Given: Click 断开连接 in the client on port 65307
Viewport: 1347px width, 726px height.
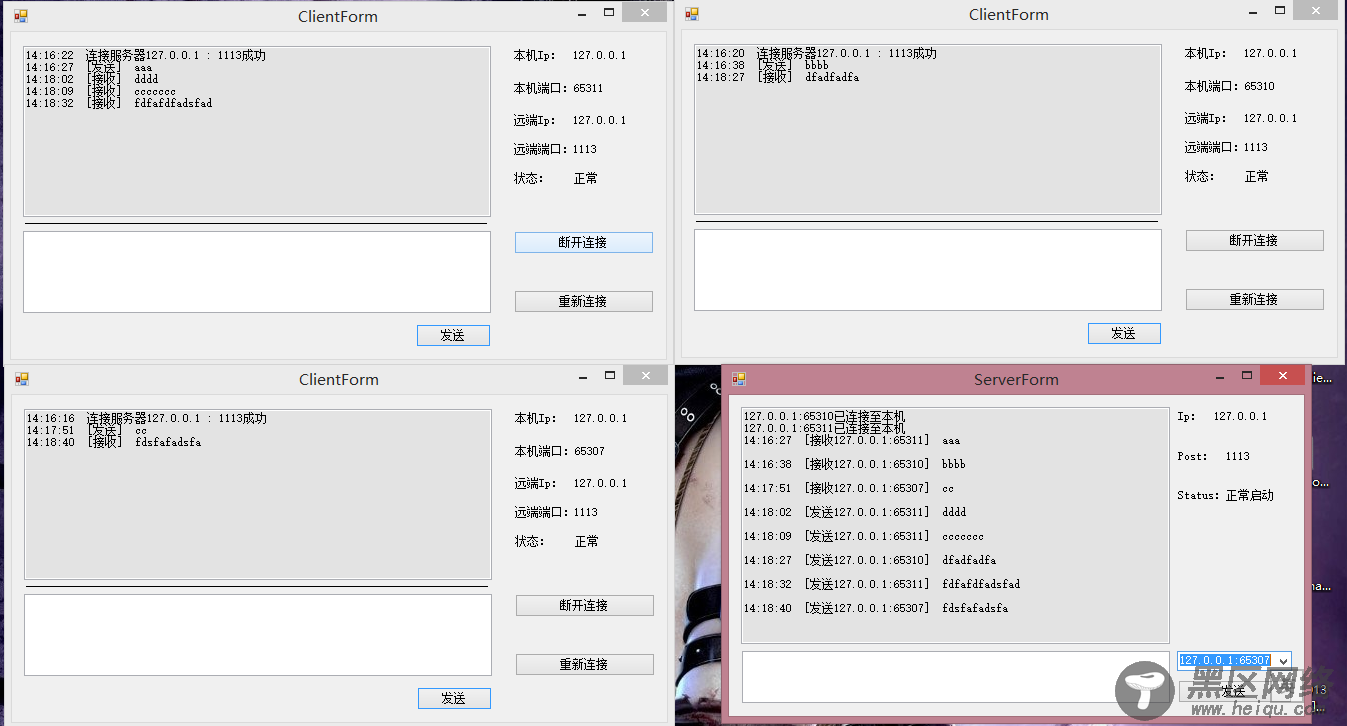Looking at the screenshot, I should coord(584,605).
